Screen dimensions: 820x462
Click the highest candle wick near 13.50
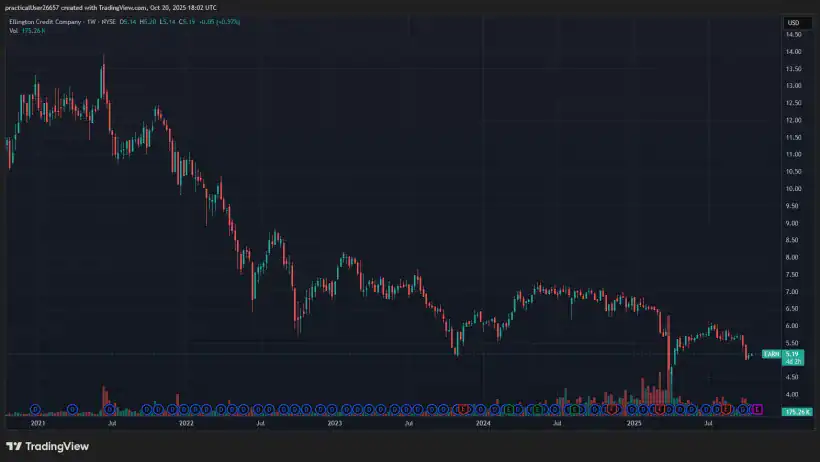104,68
